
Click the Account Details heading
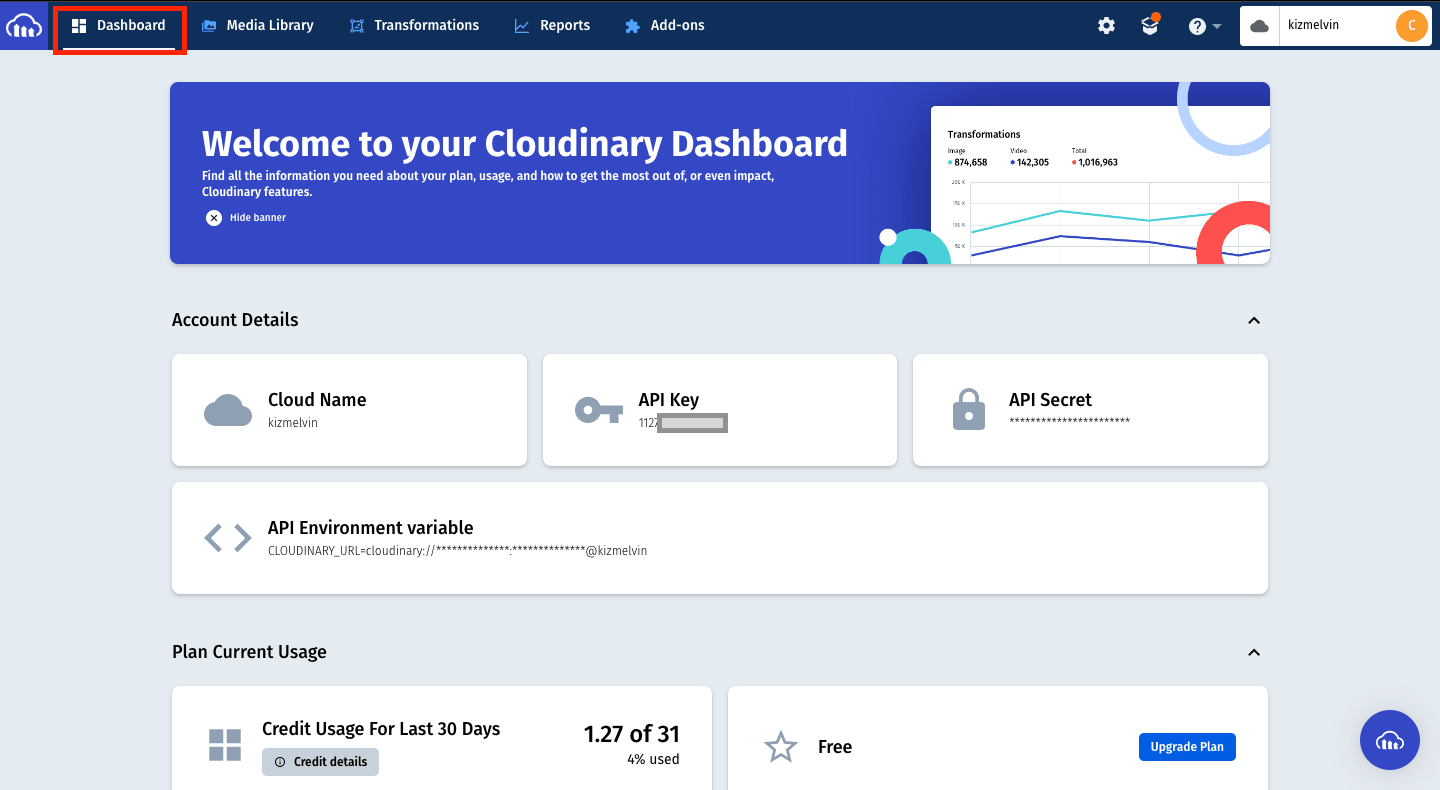[235, 320]
